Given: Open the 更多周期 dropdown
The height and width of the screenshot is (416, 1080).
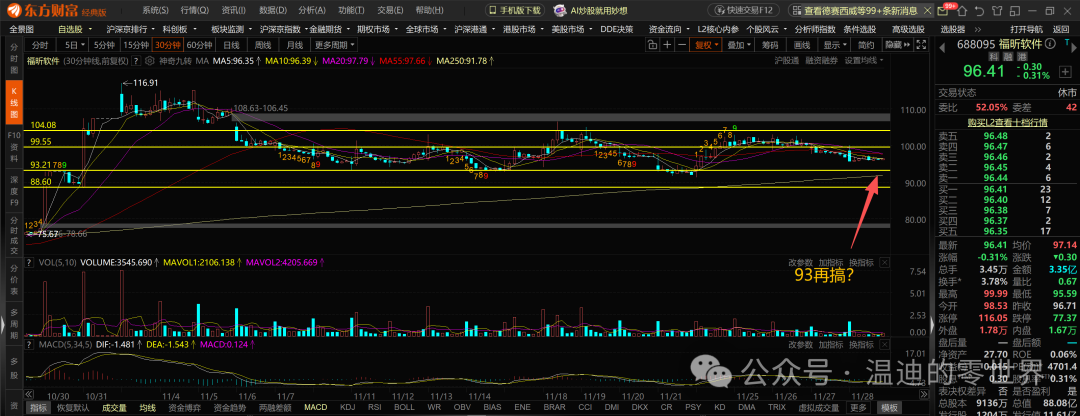Looking at the screenshot, I should point(335,45).
